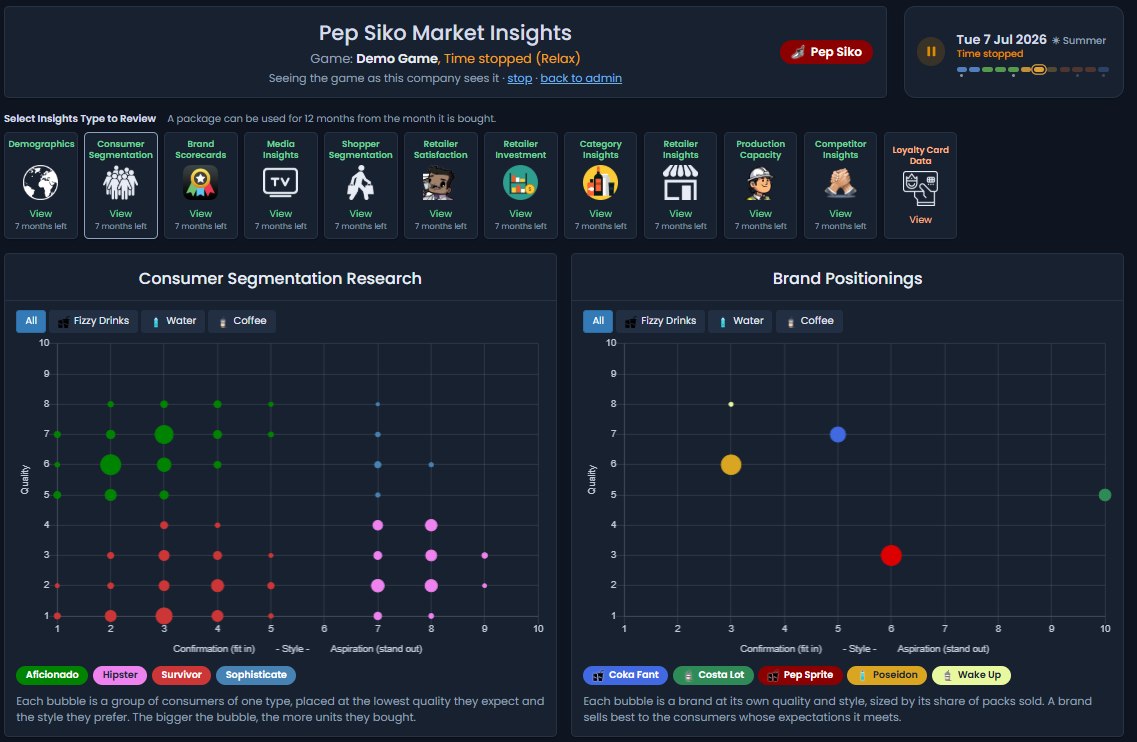Open the Media Insights TV icon
Image resolution: width=1137 pixels, height=742 pixels.
281,182
